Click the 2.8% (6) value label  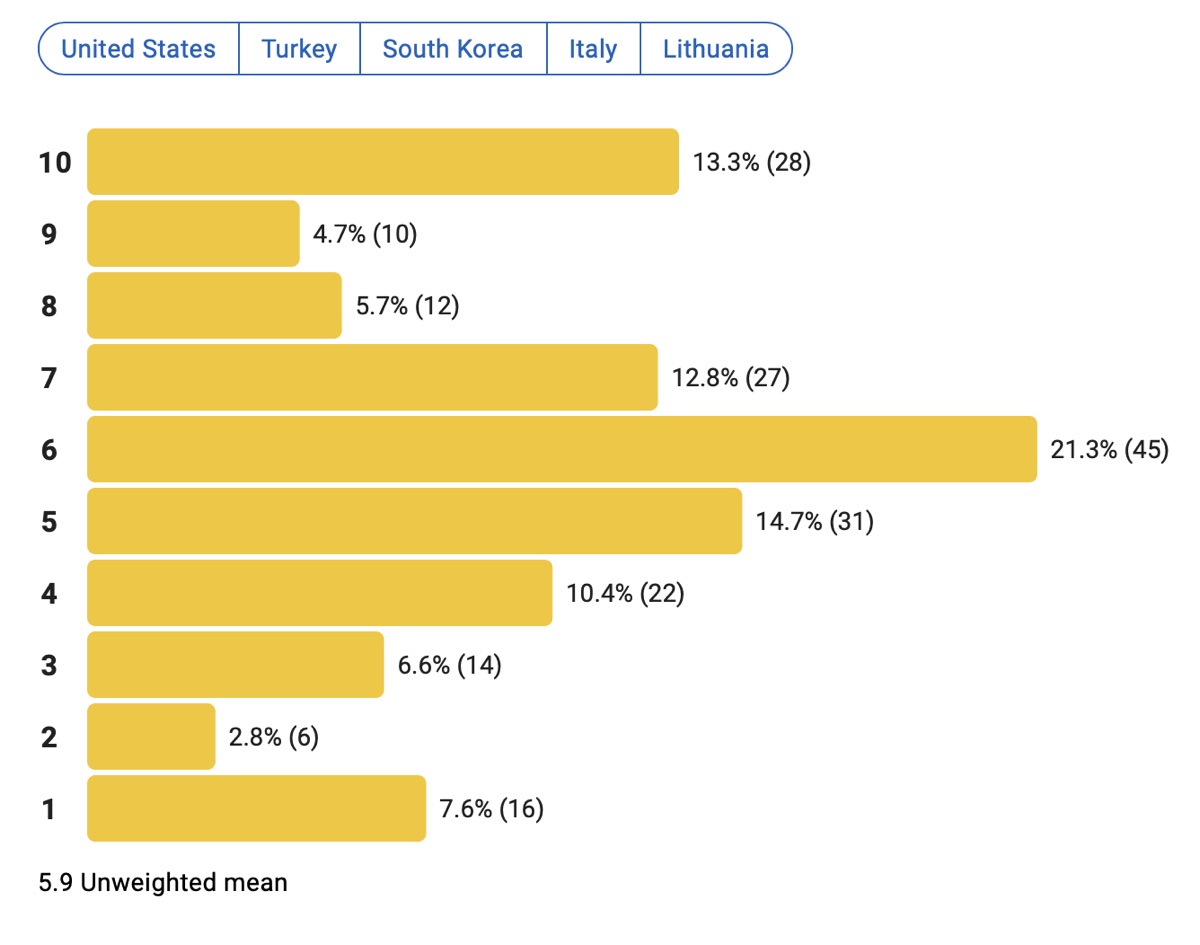[x=271, y=738]
